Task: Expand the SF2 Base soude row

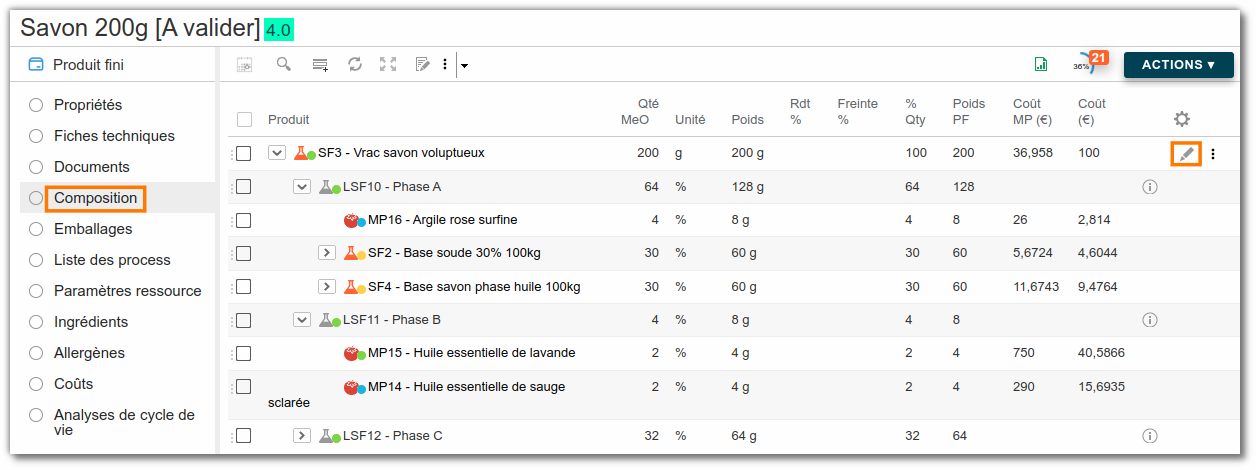Action: click(x=326, y=253)
